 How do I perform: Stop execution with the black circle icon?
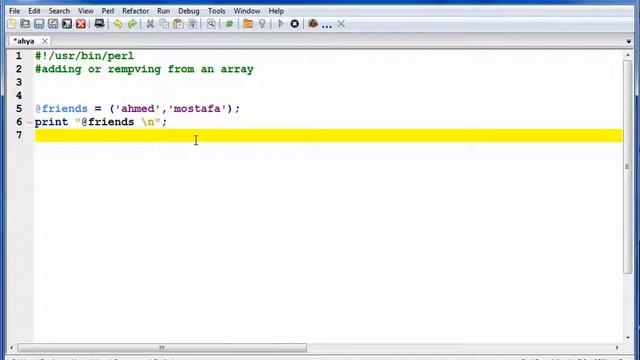click(x=295, y=24)
